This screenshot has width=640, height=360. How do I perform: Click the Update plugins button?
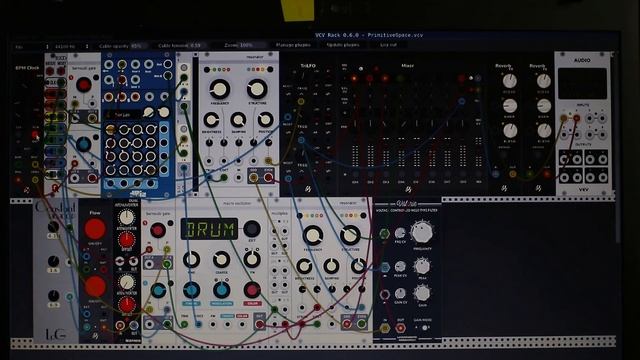pos(343,45)
